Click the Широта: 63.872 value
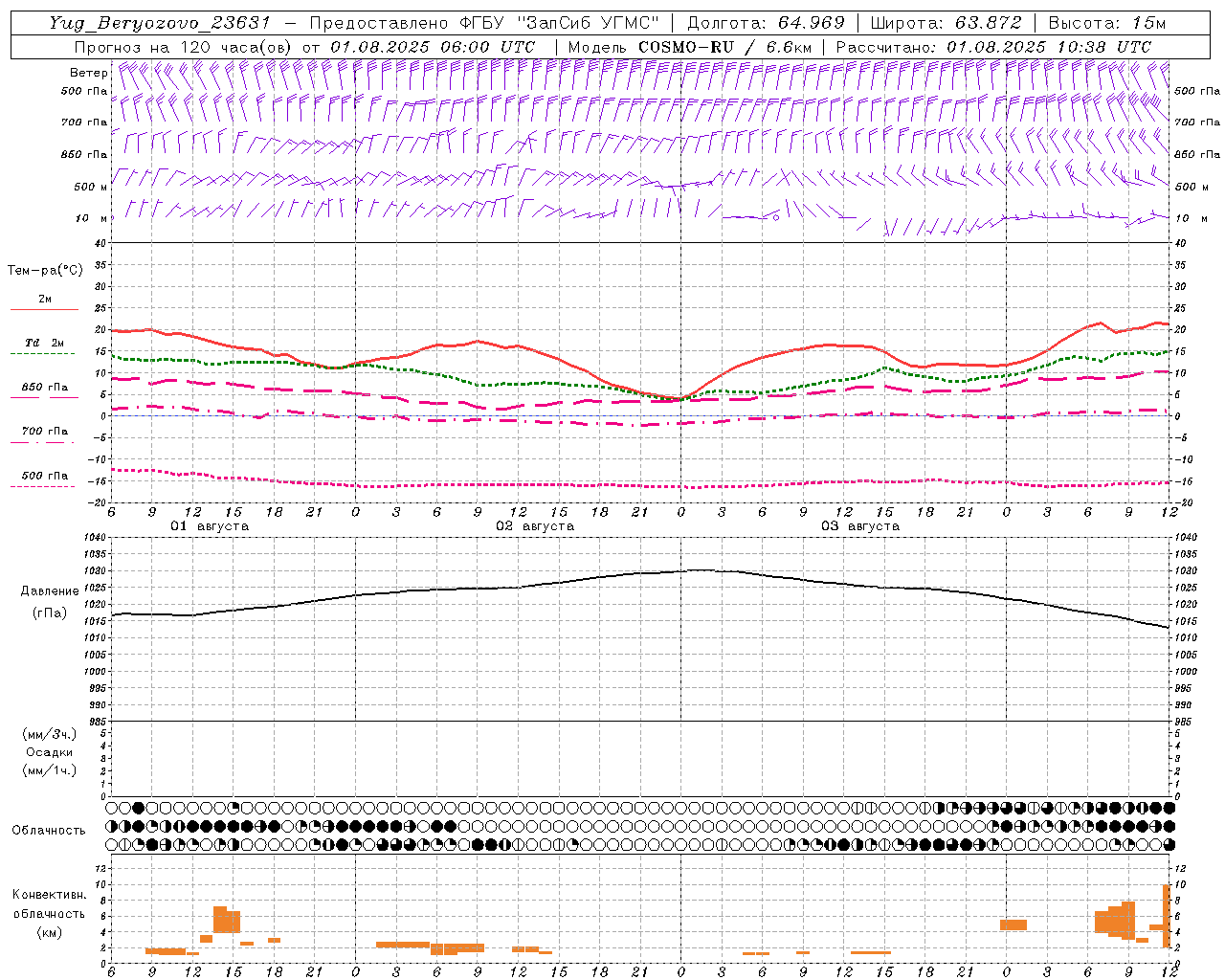1225x980 pixels. click(x=947, y=23)
